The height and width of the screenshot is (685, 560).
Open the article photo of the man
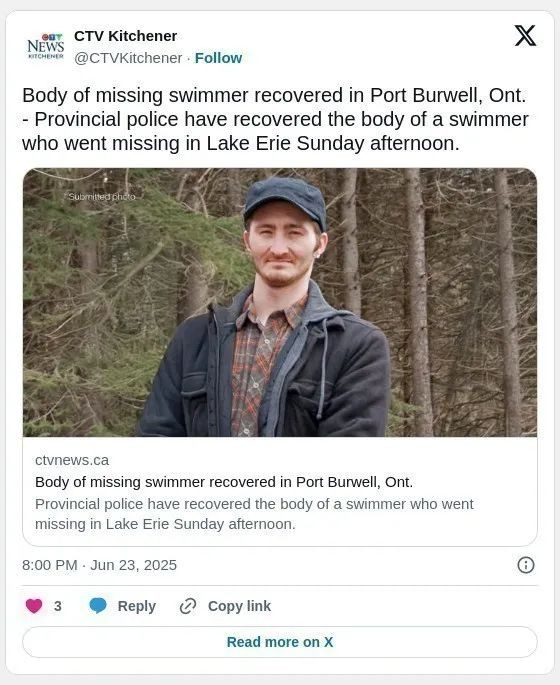280,302
